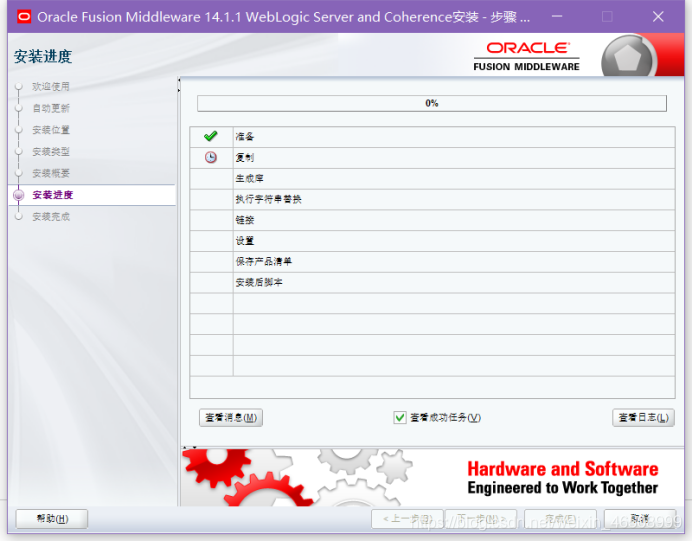Image resolution: width=692 pixels, height=541 pixels.
Task: Click the small collapse arrows above banner
Action: 190,447
